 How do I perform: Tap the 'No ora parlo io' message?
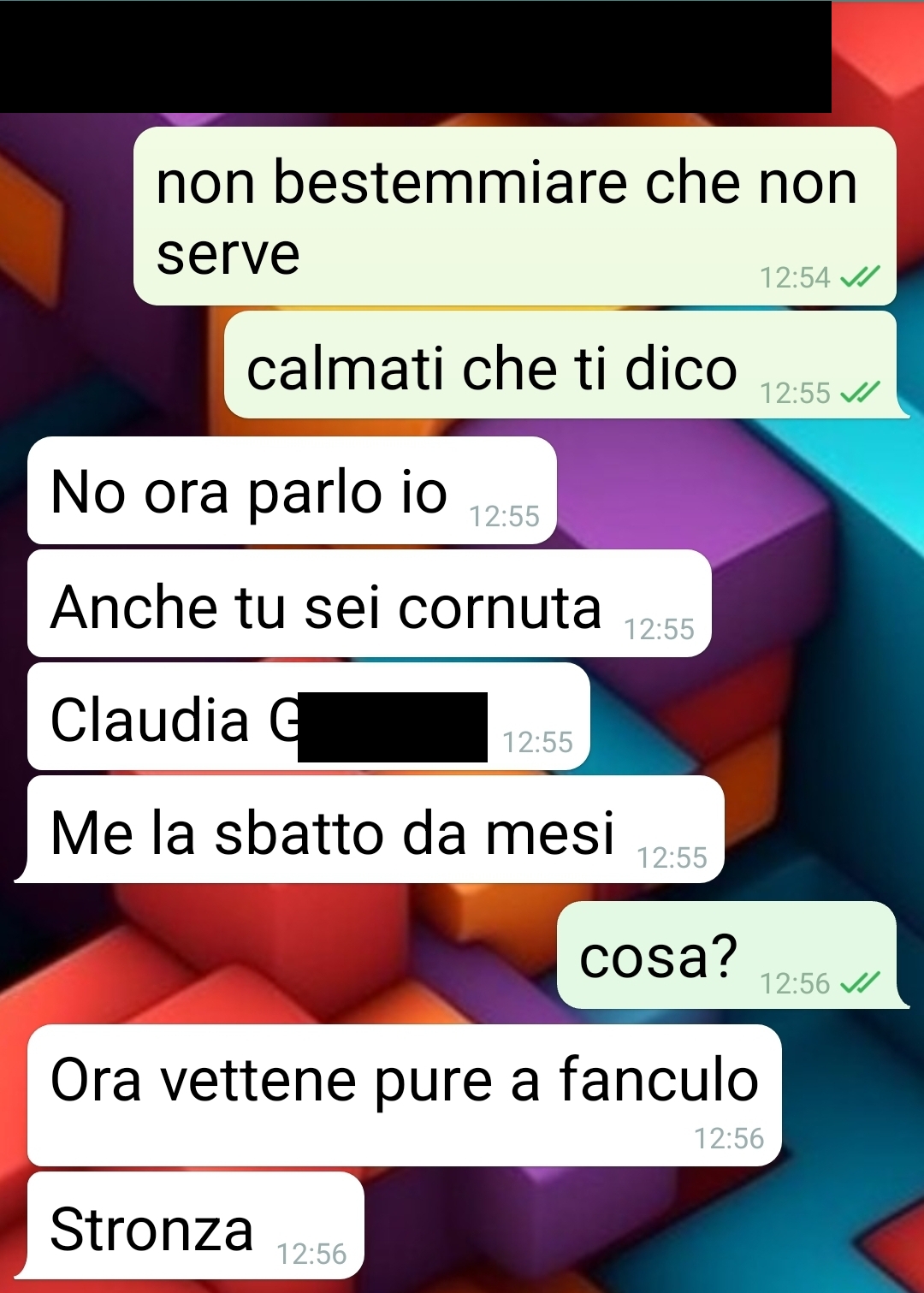click(x=292, y=490)
